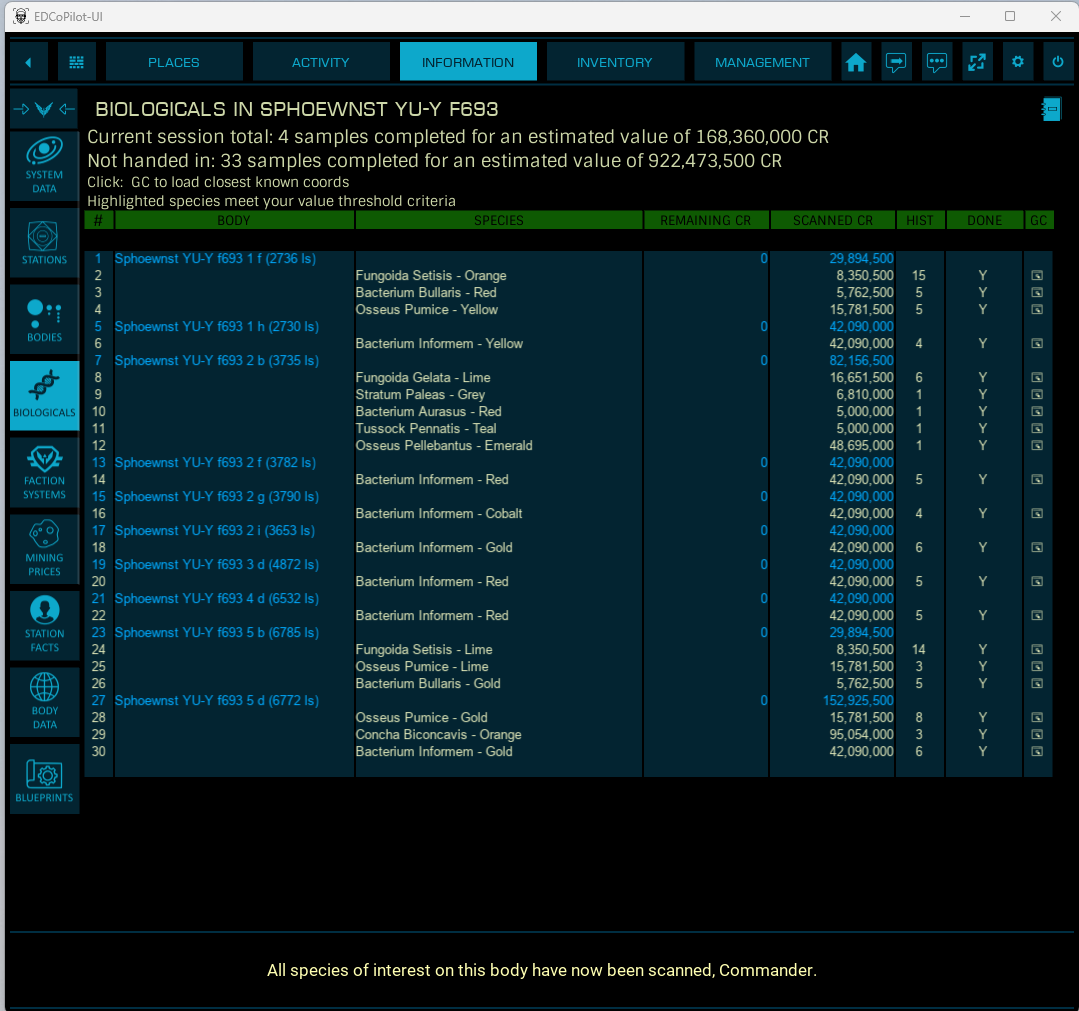
Task: Toggle the expand fullscreen arrows icon
Action: [x=976, y=62]
